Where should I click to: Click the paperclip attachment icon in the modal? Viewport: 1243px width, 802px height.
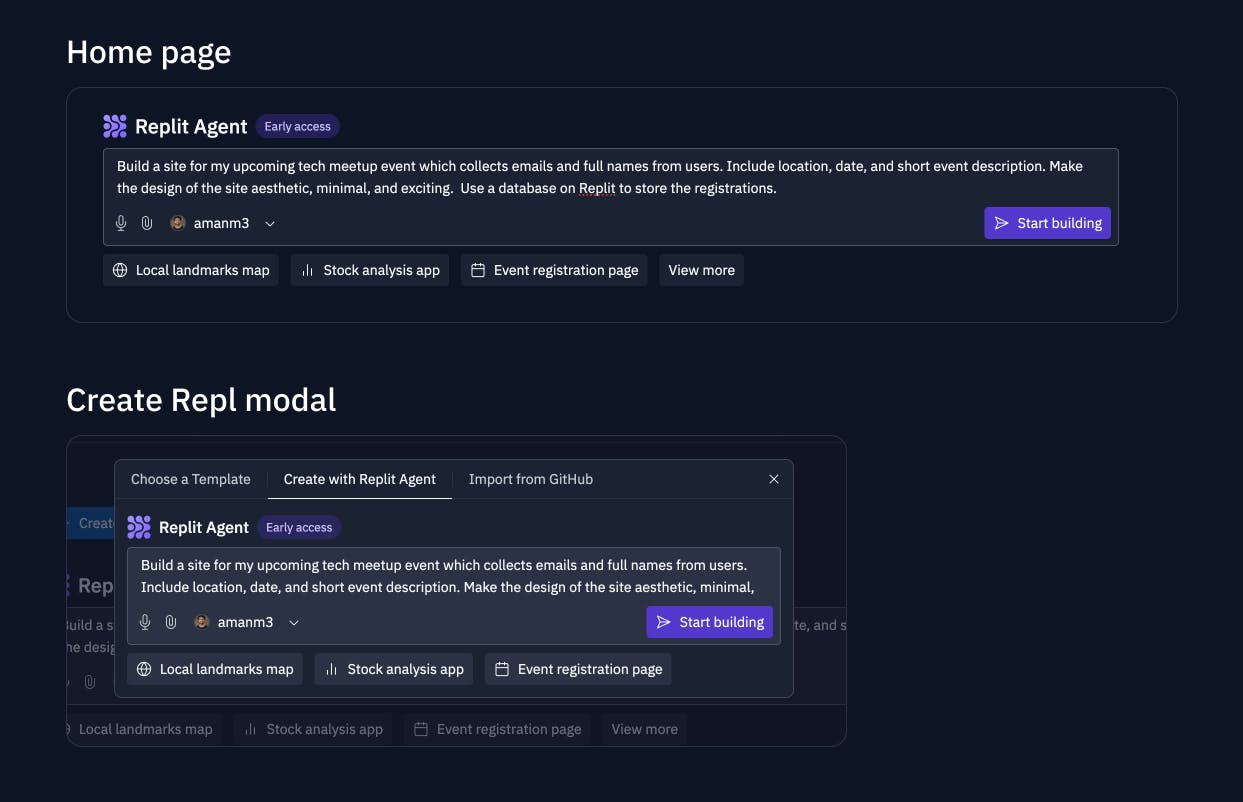click(x=171, y=622)
